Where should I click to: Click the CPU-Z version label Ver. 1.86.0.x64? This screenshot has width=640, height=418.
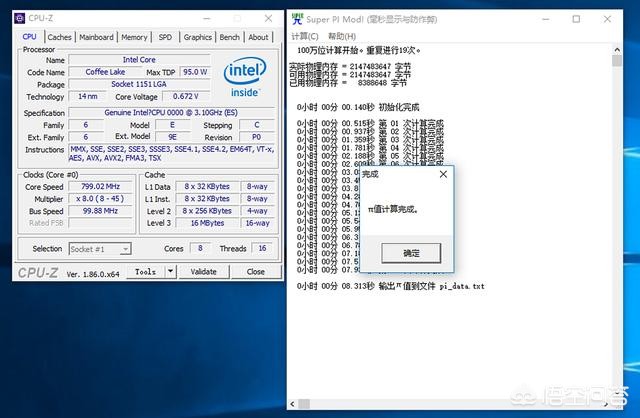pos(93,274)
